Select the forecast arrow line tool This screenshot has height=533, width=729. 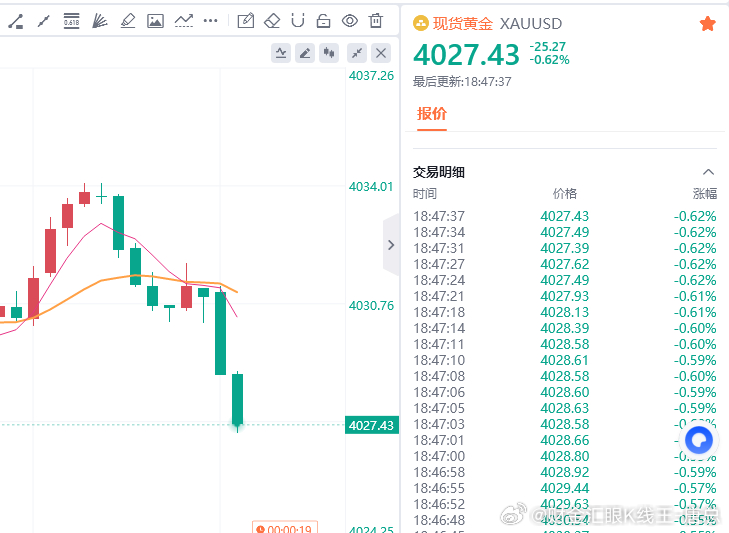point(184,21)
